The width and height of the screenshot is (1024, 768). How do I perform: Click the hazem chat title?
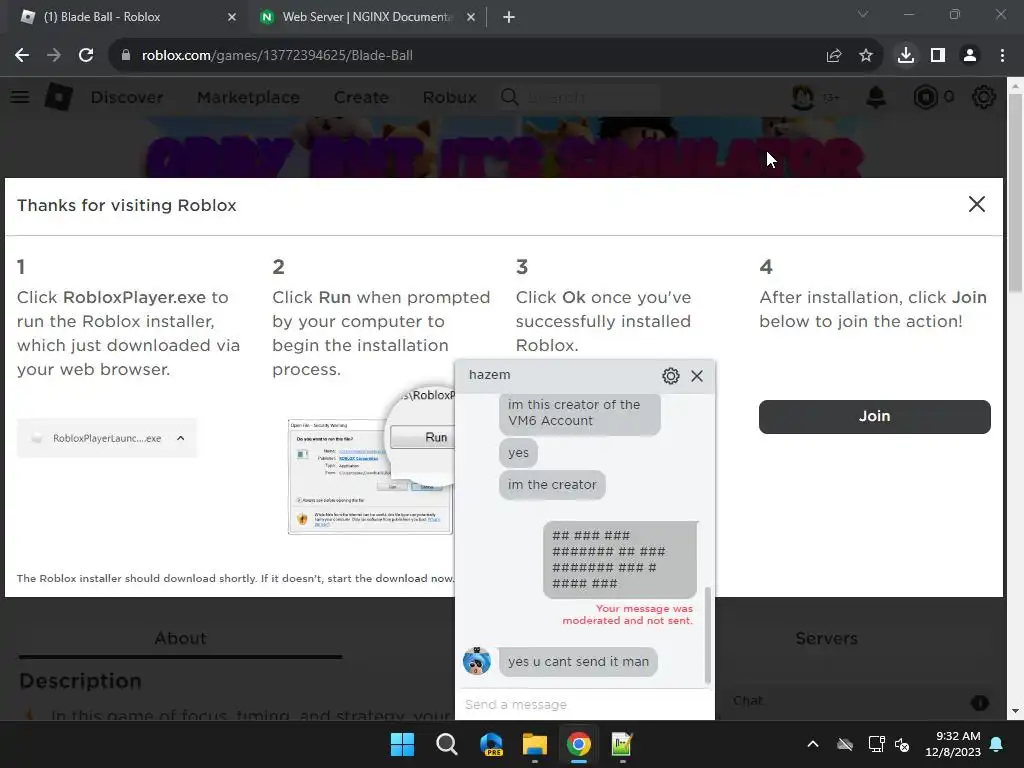(490, 375)
